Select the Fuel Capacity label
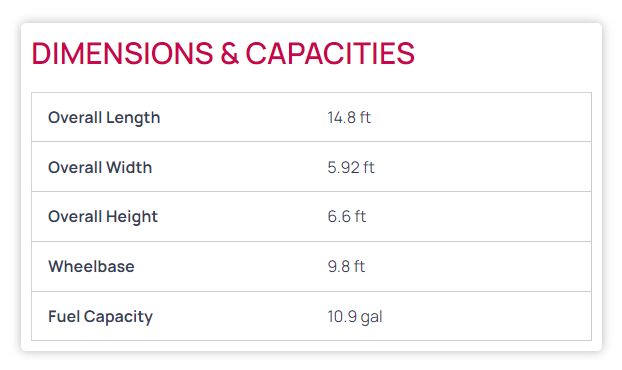The height and width of the screenshot is (370, 622). click(x=100, y=317)
